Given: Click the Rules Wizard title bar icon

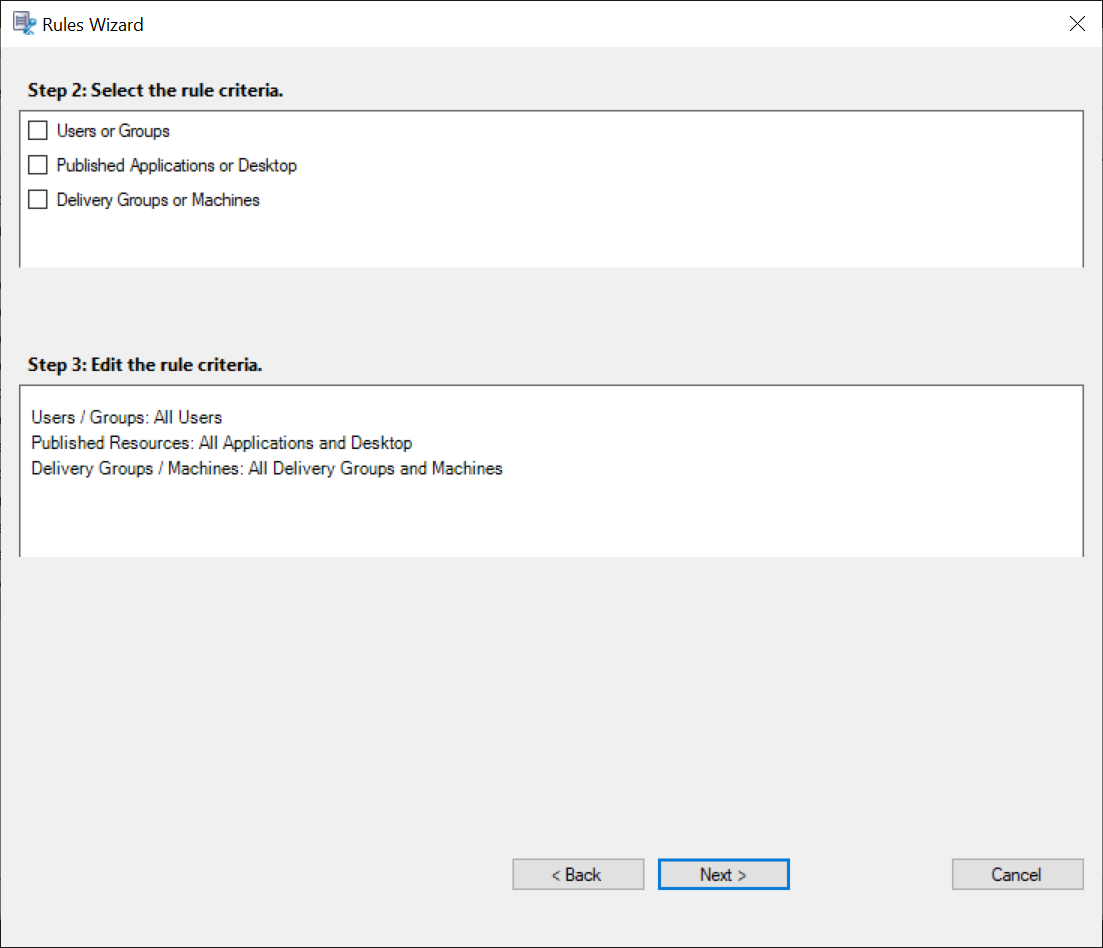Looking at the screenshot, I should tap(23, 23).
